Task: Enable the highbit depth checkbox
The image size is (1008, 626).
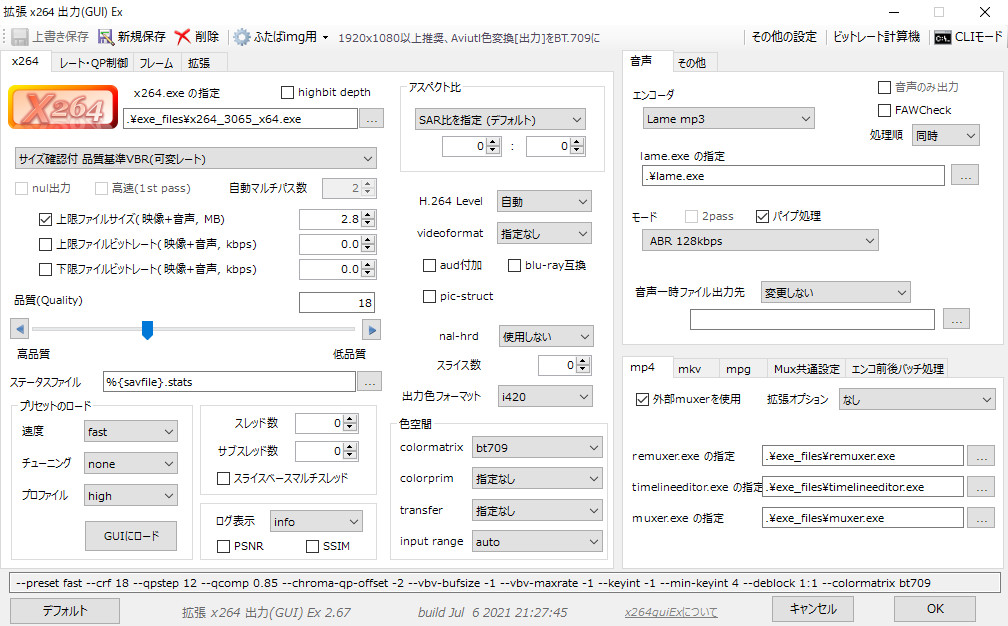Action: coord(288,93)
